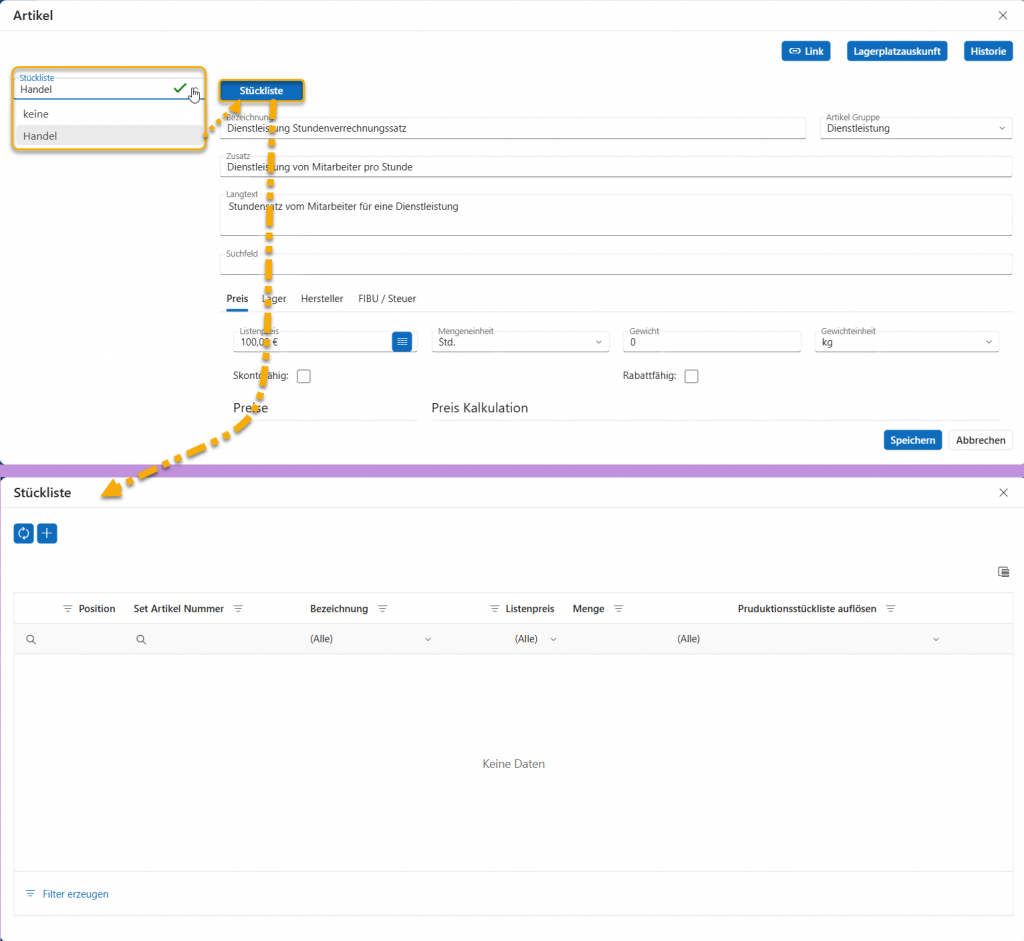Enable the Skontofähig checkbox

click(304, 376)
